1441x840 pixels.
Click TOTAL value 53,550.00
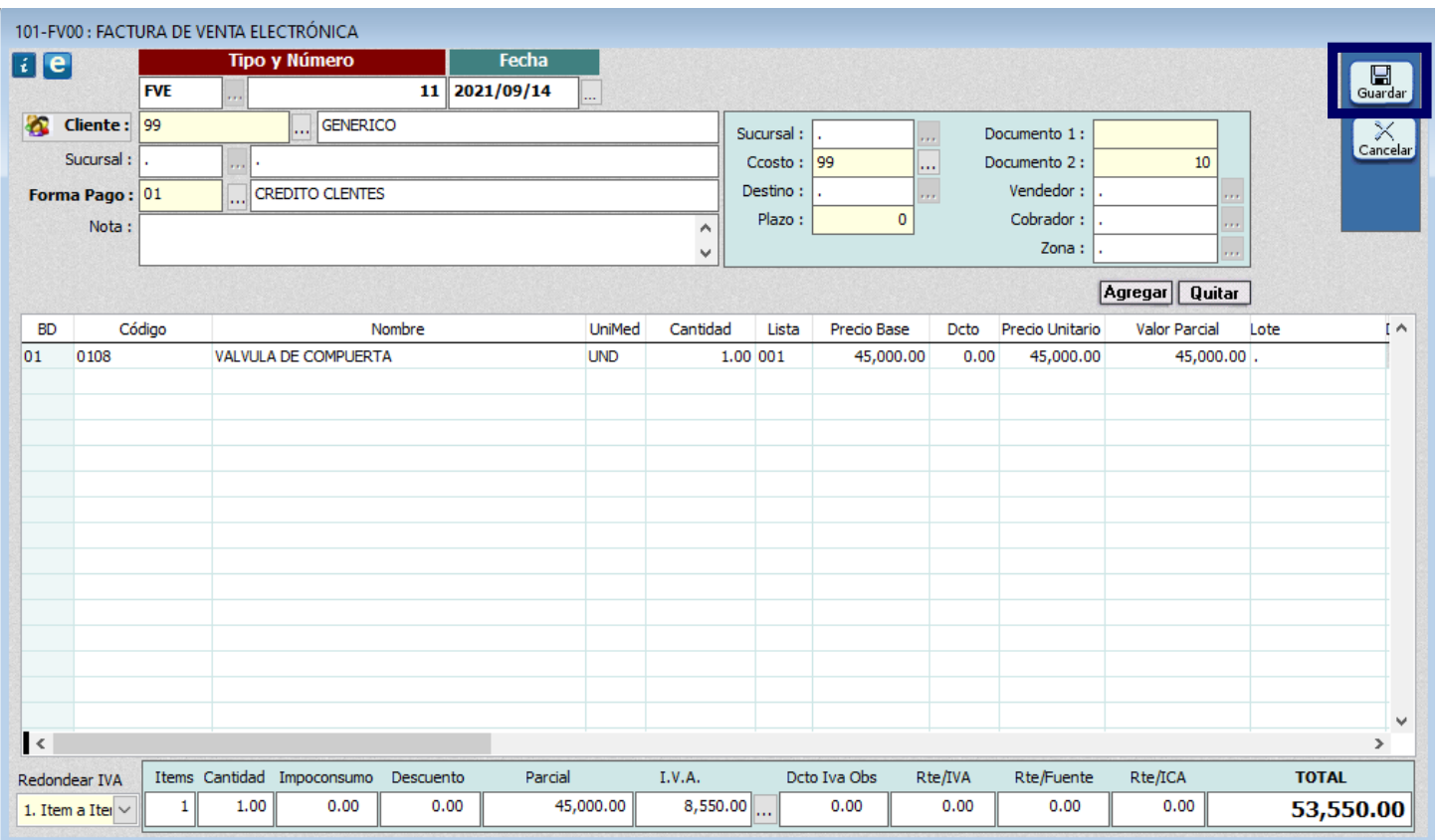(x=1309, y=809)
